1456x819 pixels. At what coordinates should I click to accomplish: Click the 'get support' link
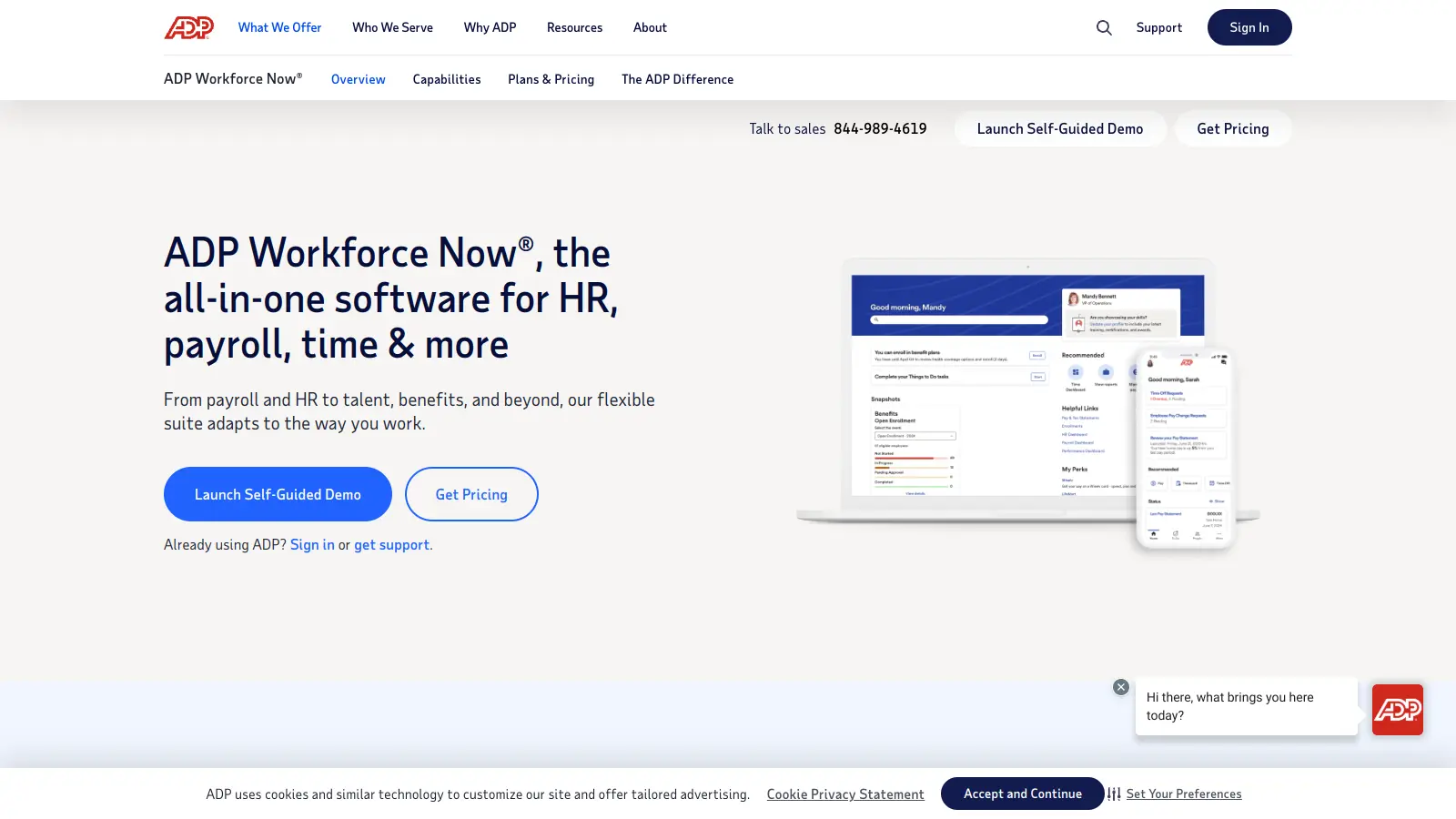click(391, 544)
